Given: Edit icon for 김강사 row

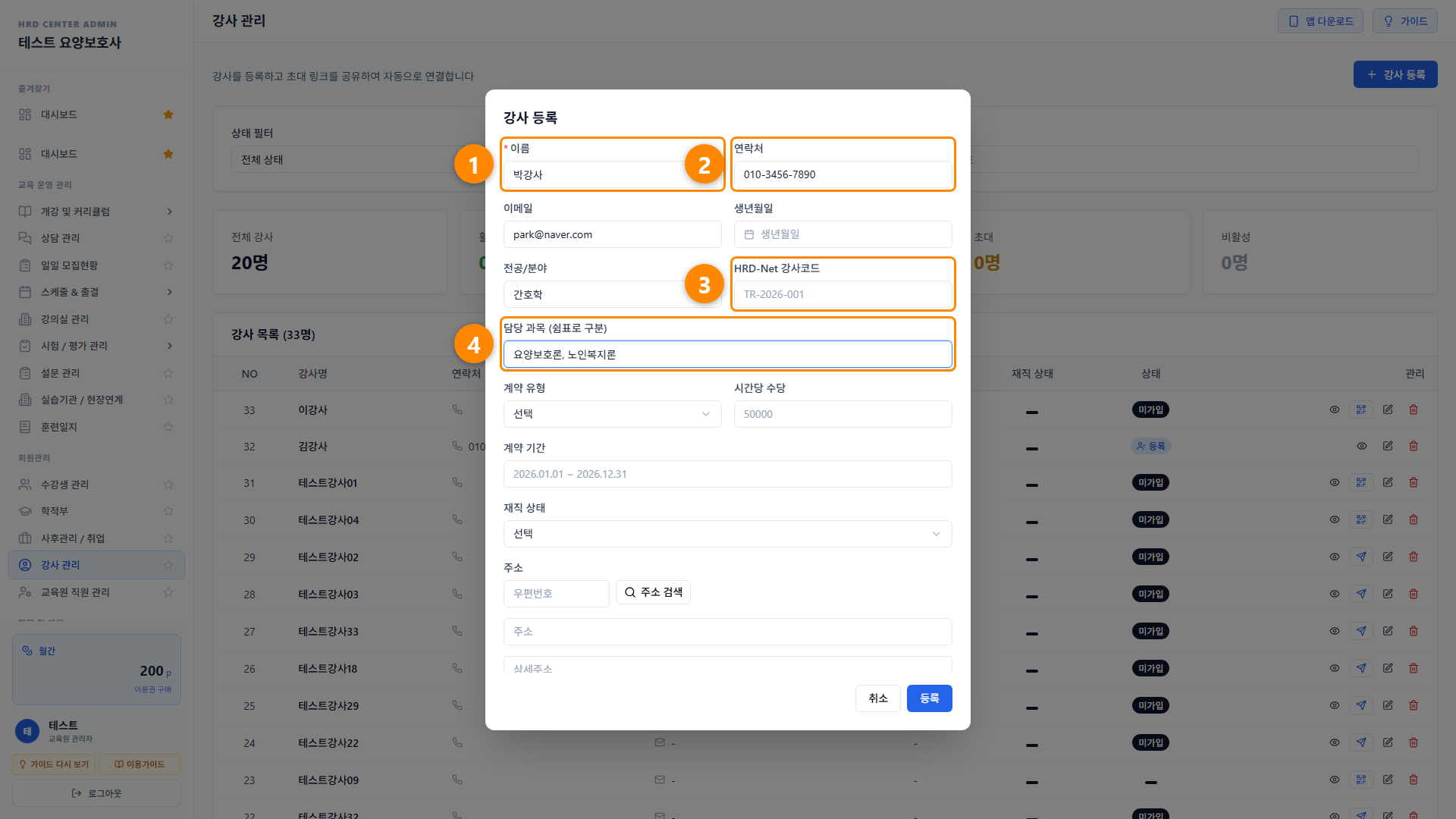Looking at the screenshot, I should 1388,446.
